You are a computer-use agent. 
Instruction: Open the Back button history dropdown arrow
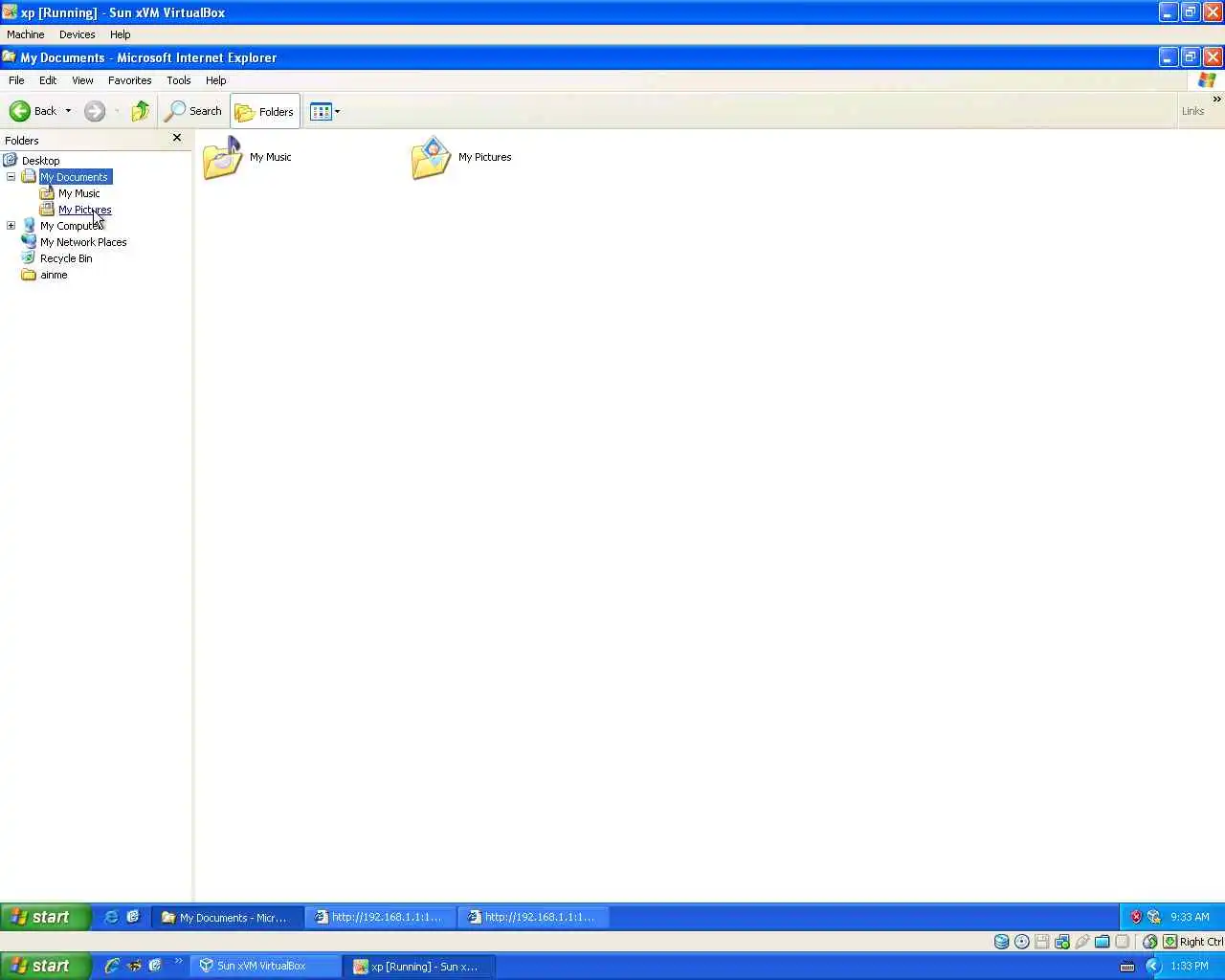68,111
